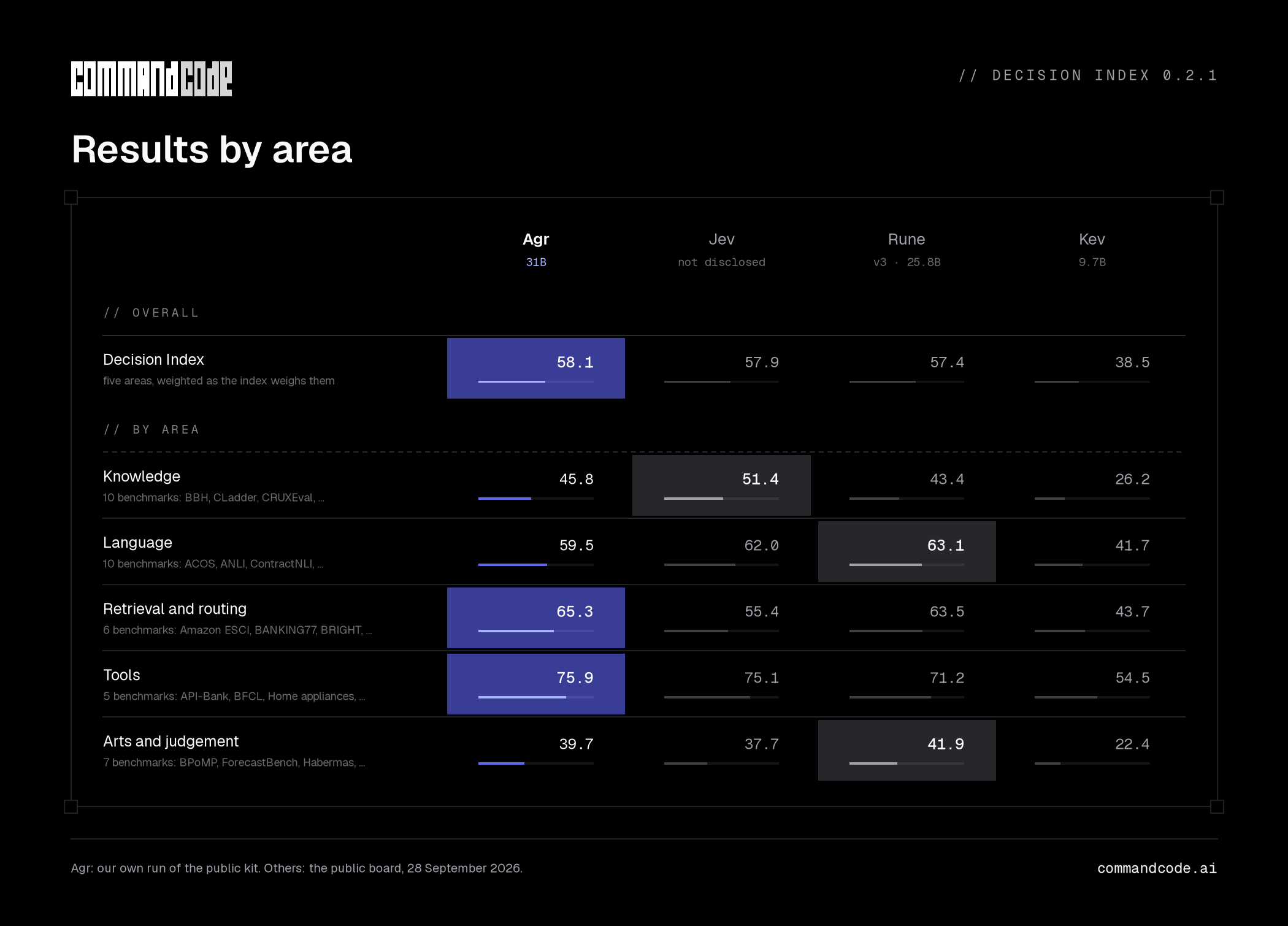Viewport: 1288px width, 926px height.
Task: Select the Arts and judgement row label
Action: pos(171,741)
